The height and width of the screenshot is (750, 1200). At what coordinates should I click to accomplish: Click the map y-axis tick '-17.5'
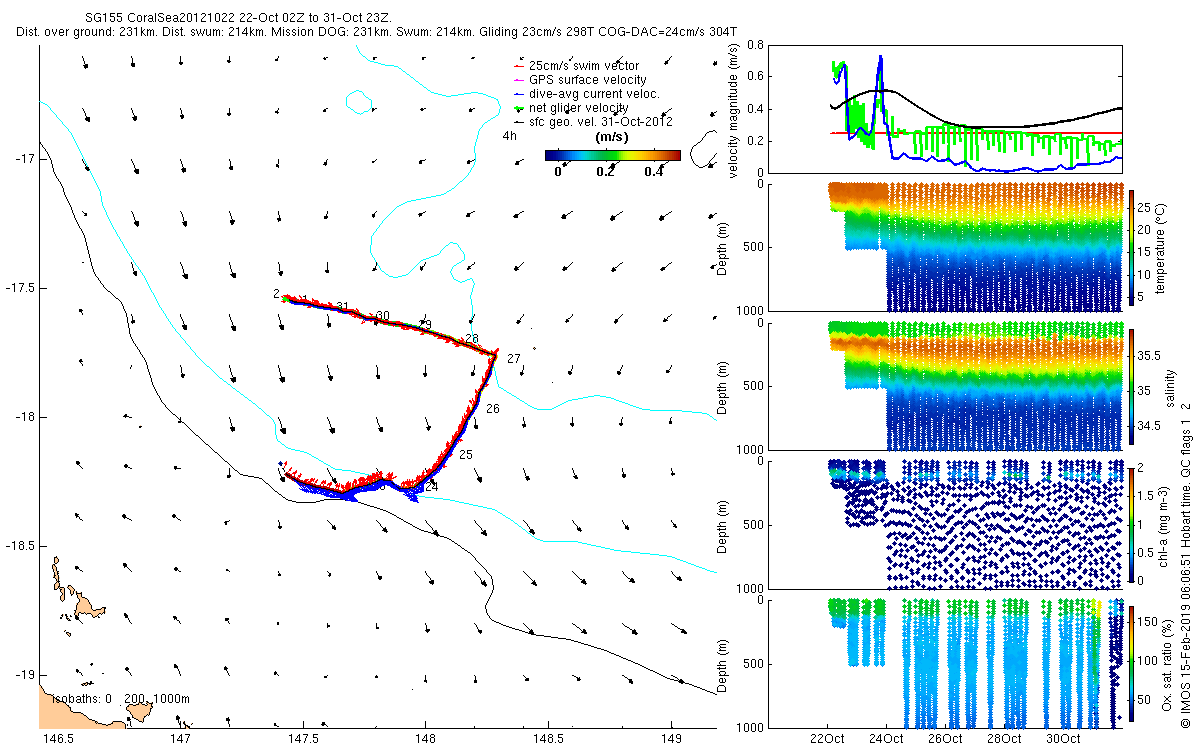(18, 288)
